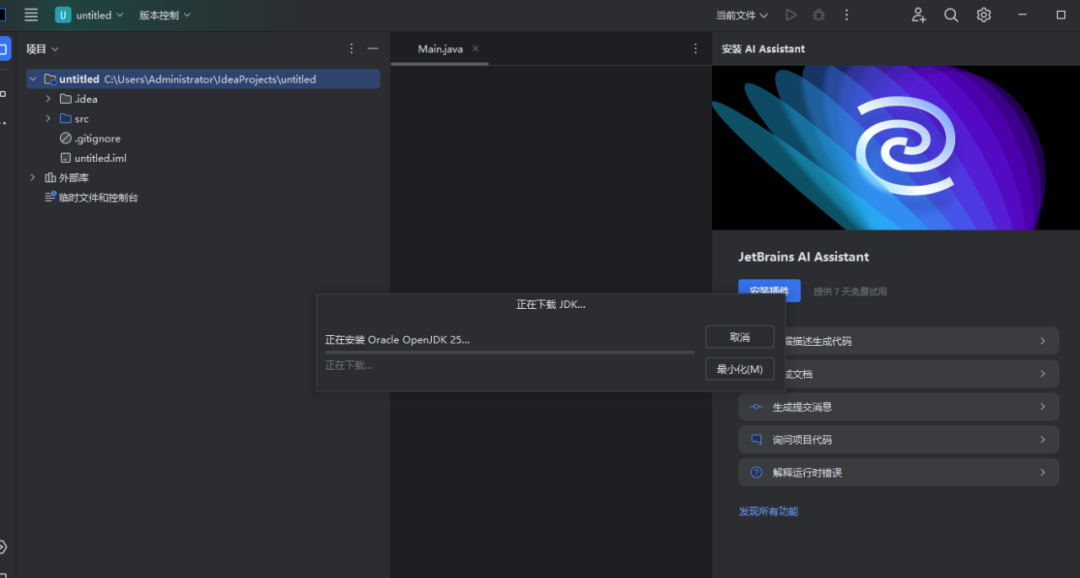Click the Debug bug icon

[819, 15]
